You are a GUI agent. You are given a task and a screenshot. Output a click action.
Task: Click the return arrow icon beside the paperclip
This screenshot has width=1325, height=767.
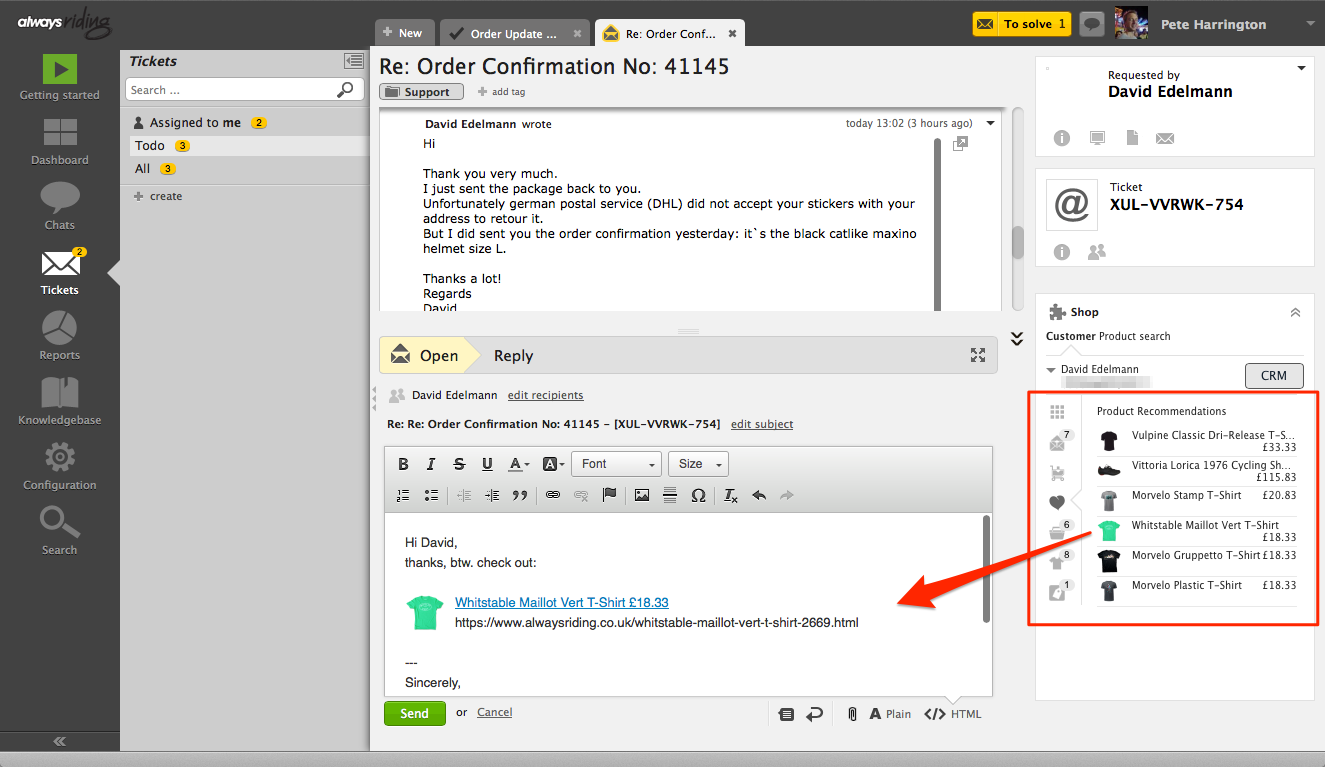815,714
